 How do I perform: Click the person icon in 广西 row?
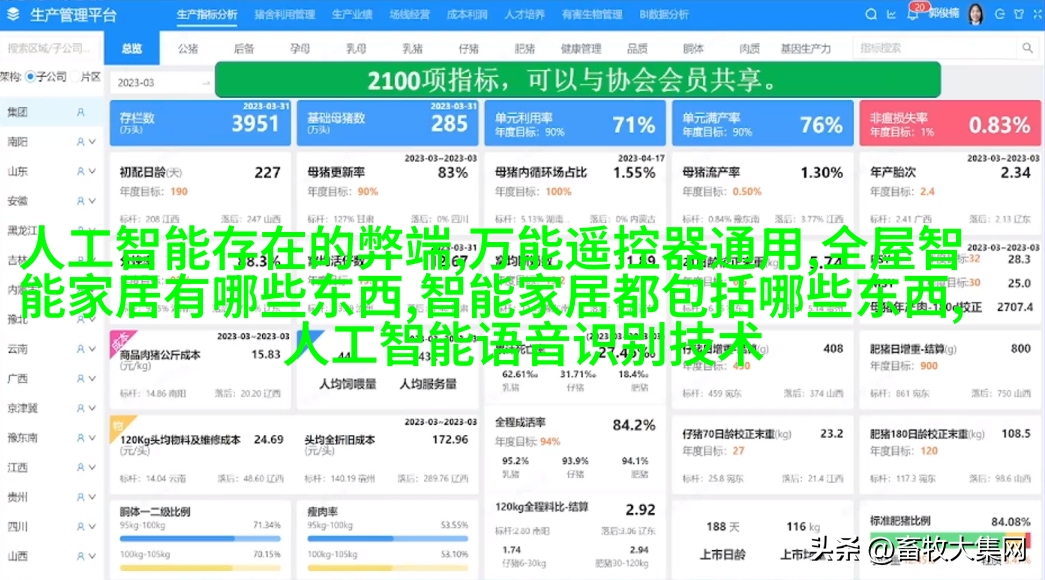[81, 378]
